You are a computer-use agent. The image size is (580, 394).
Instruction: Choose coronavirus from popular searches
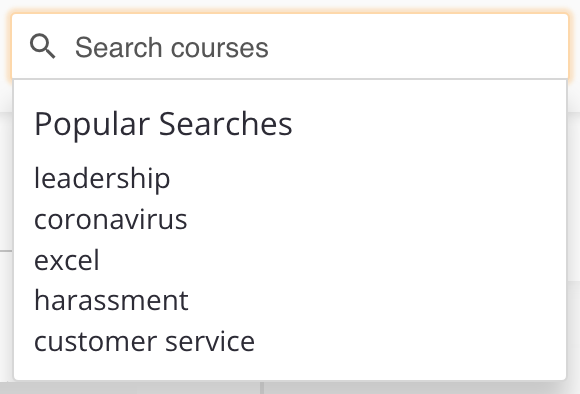coord(111,219)
